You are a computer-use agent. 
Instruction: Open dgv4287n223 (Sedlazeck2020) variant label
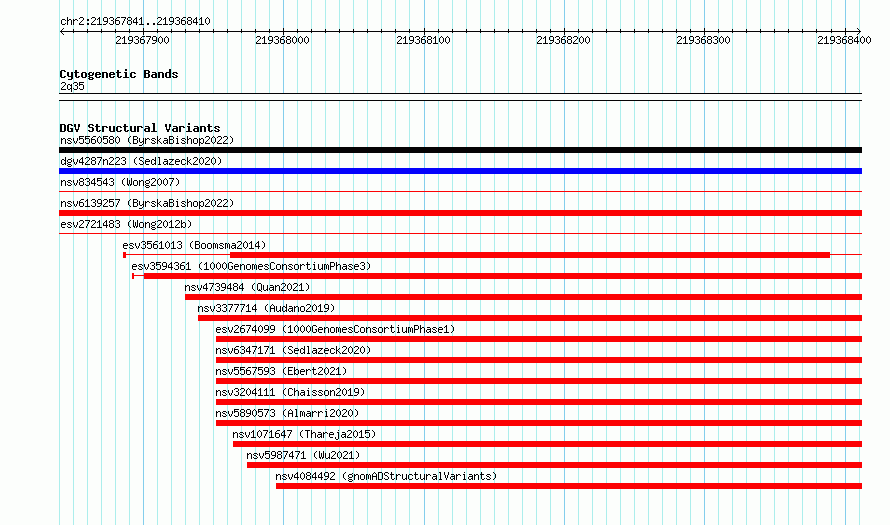141,161
